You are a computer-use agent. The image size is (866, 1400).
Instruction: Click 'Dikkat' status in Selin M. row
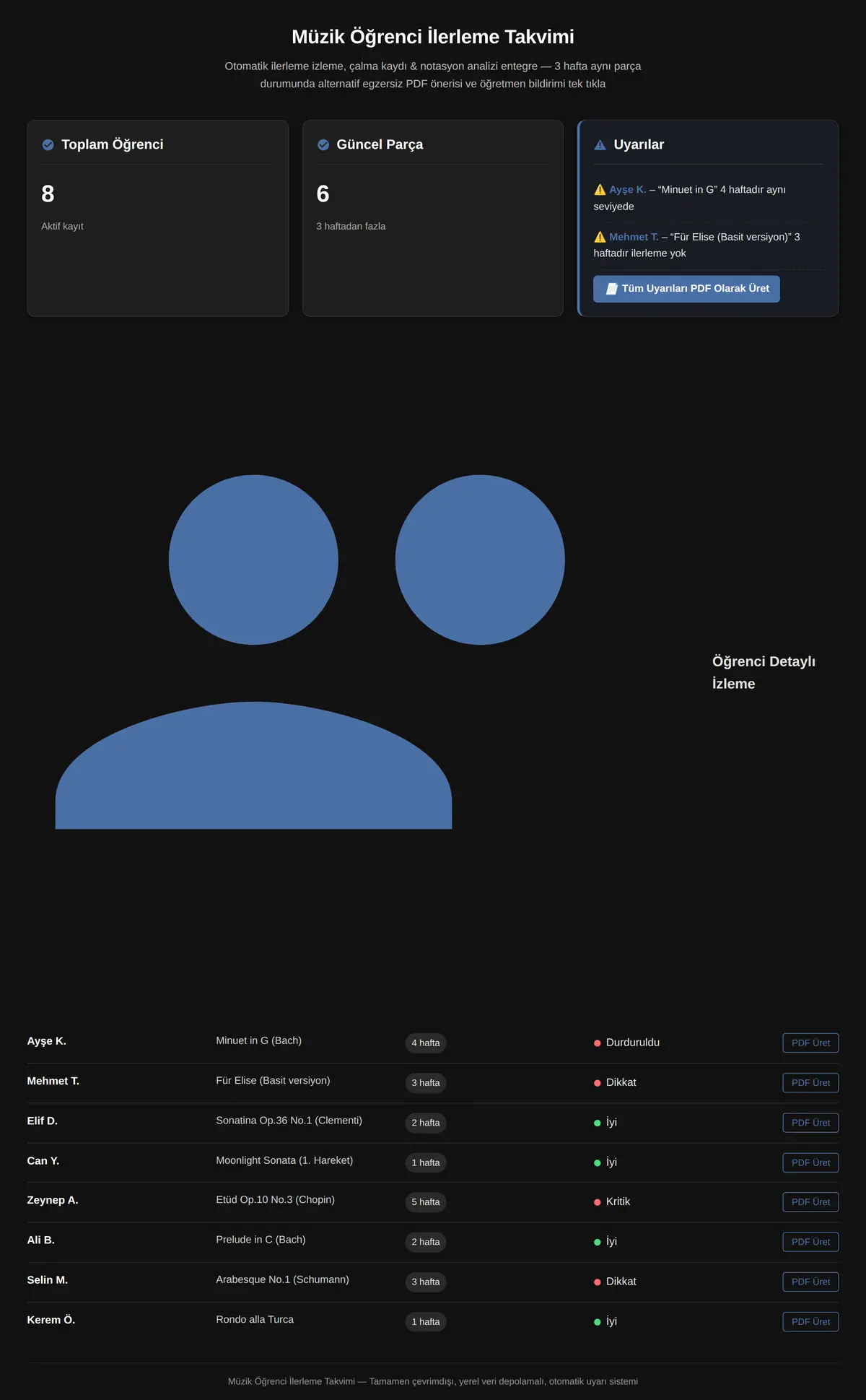coord(621,1282)
